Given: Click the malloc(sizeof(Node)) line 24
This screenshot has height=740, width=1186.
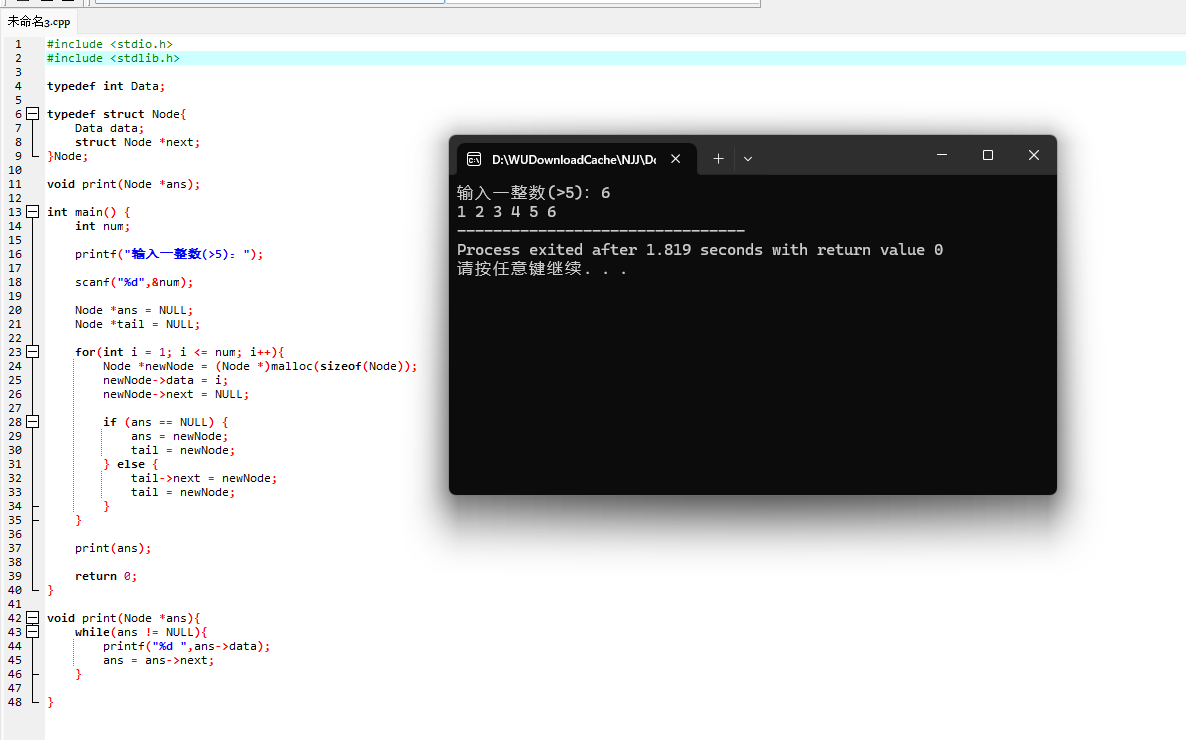Looking at the screenshot, I should (x=260, y=366).
